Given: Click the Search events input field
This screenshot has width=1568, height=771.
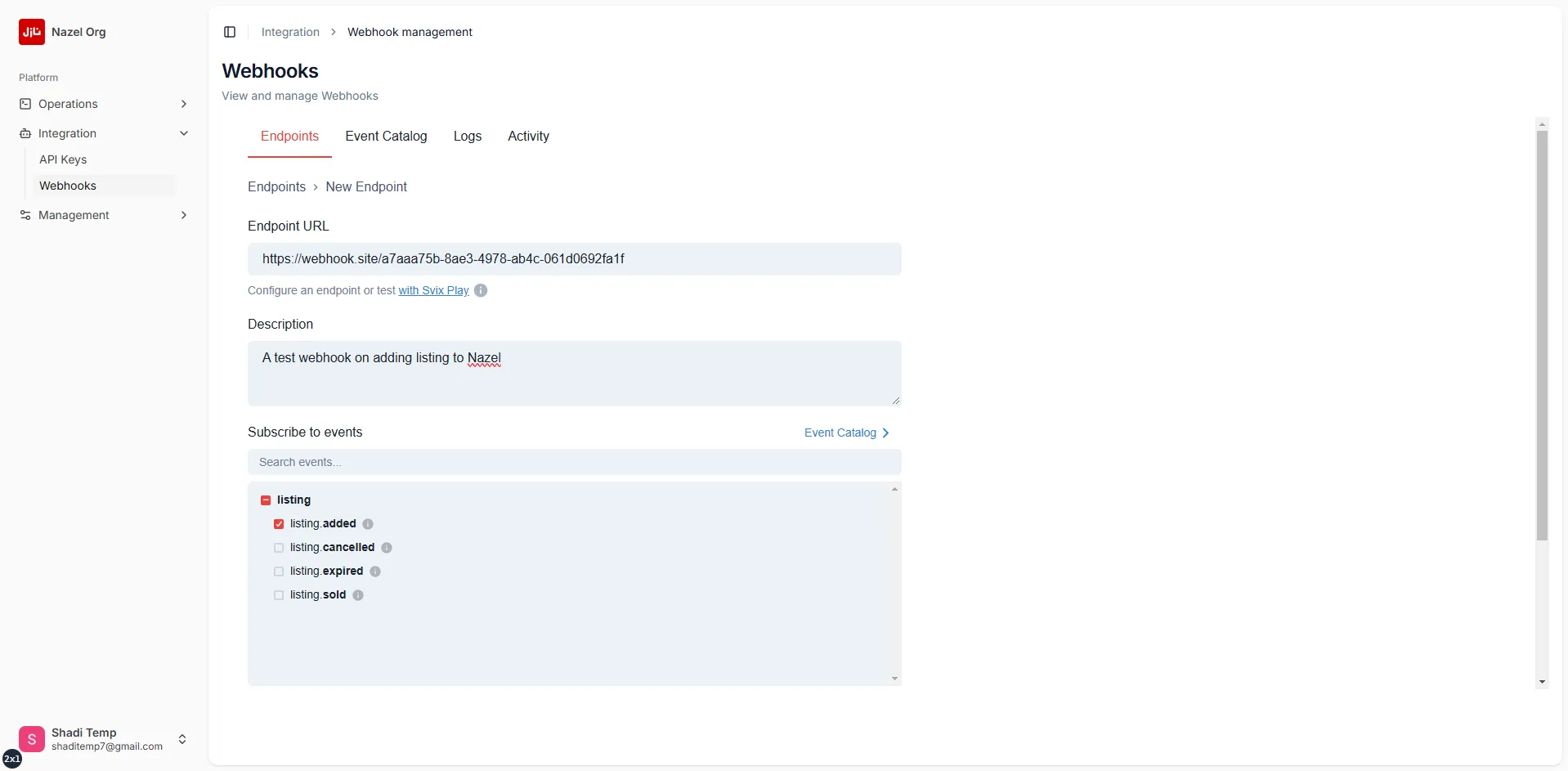Looking at the screenshot, I should 572,462.
